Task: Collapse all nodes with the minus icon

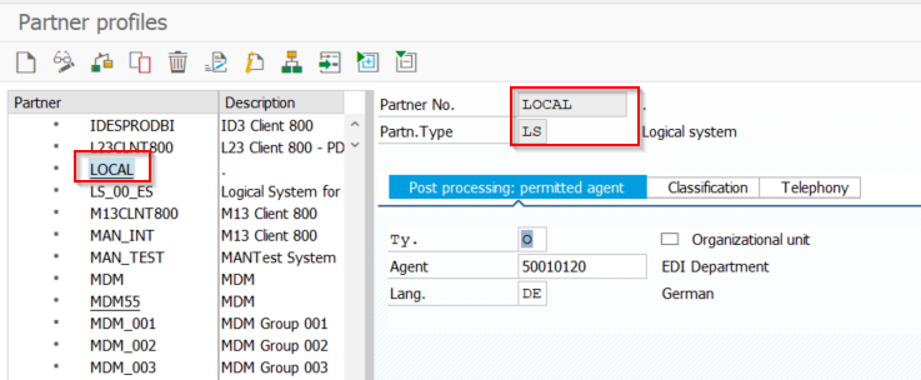Action: pos(406,62)
